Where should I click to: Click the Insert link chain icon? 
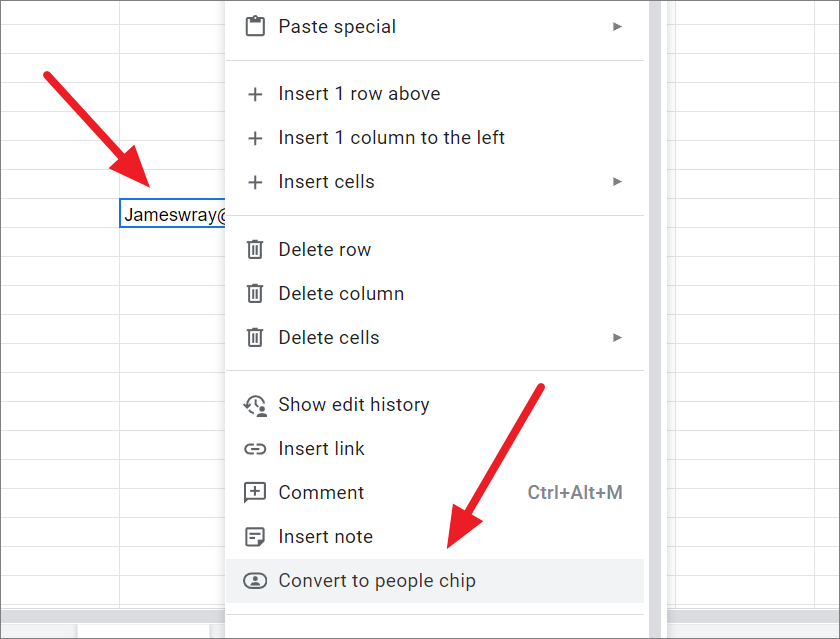coord(255,448)
